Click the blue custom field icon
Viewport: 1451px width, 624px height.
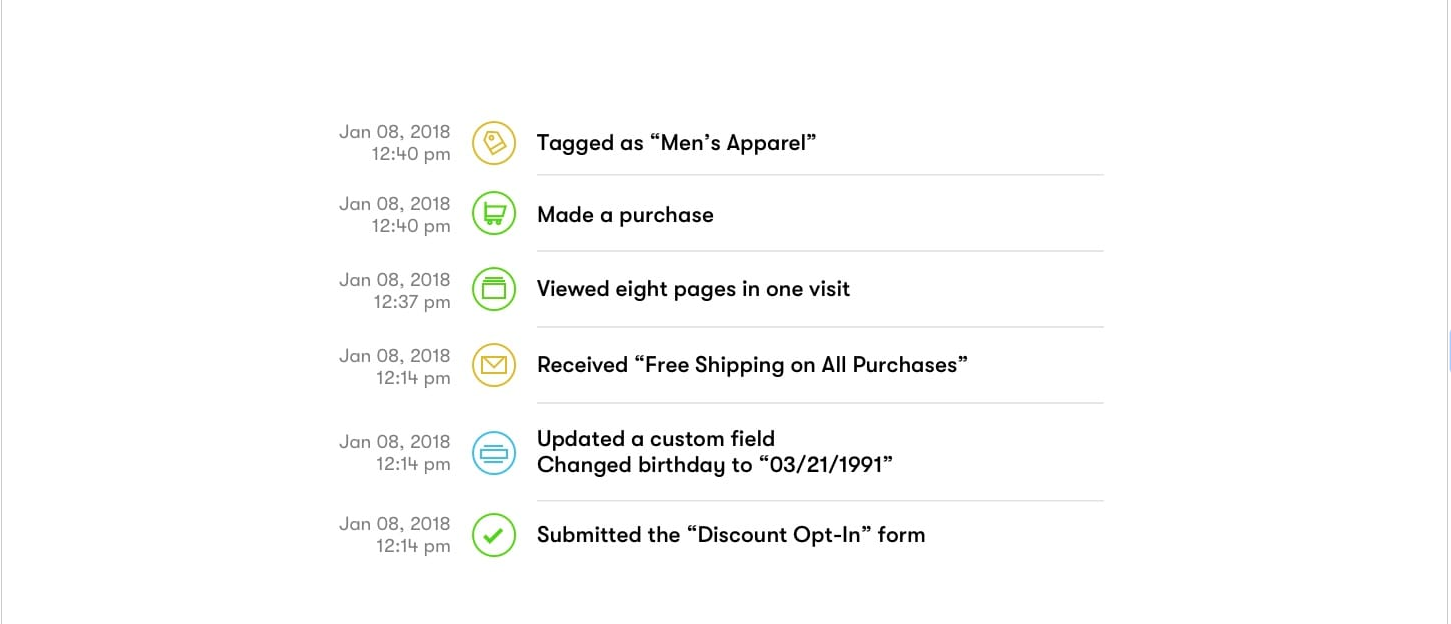[494, 453]
